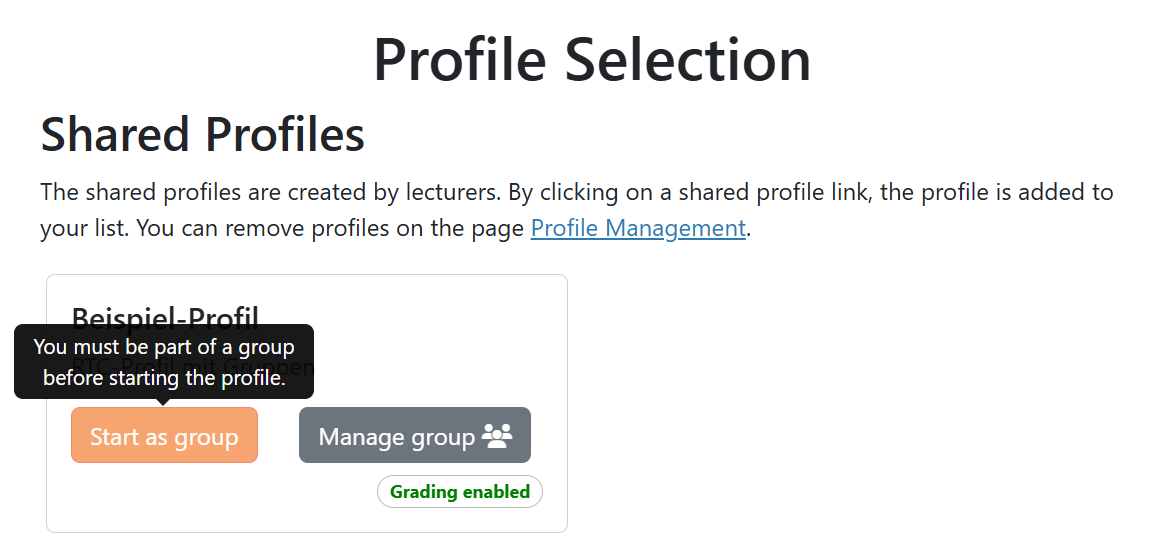Viewport: 1149px width, 548px height.
Task: Click the Shared Profiles section heading
Action: (x=202, y=135)
